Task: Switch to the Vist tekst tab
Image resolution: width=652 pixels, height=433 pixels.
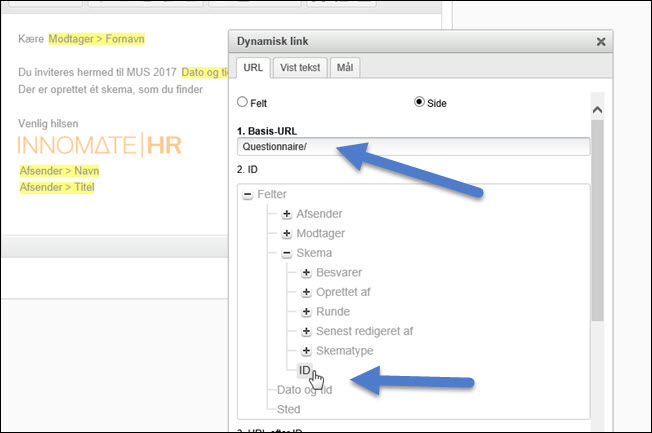Action: tap(300, 68)
